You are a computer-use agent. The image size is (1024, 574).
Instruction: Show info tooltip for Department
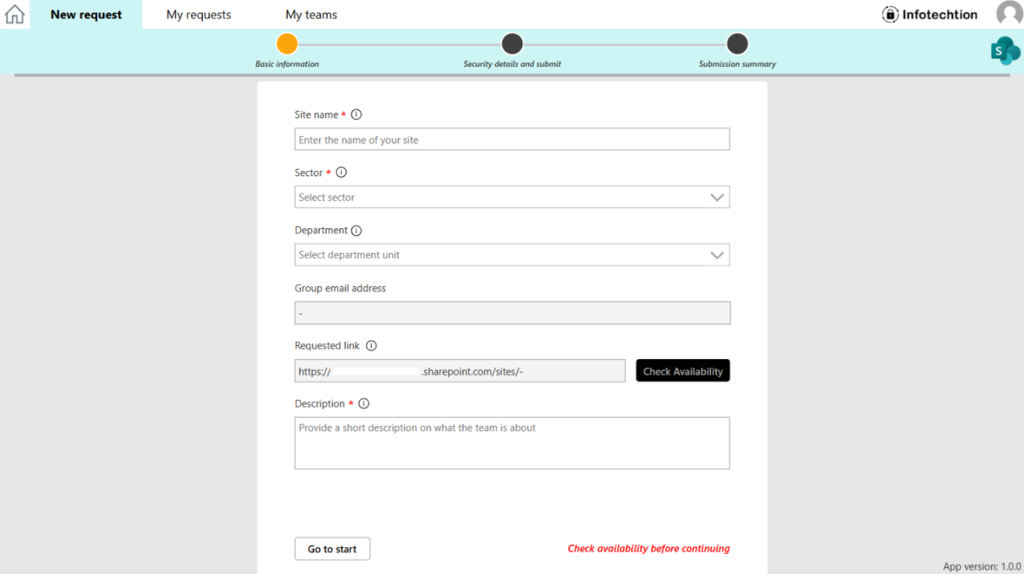[356, 231]
